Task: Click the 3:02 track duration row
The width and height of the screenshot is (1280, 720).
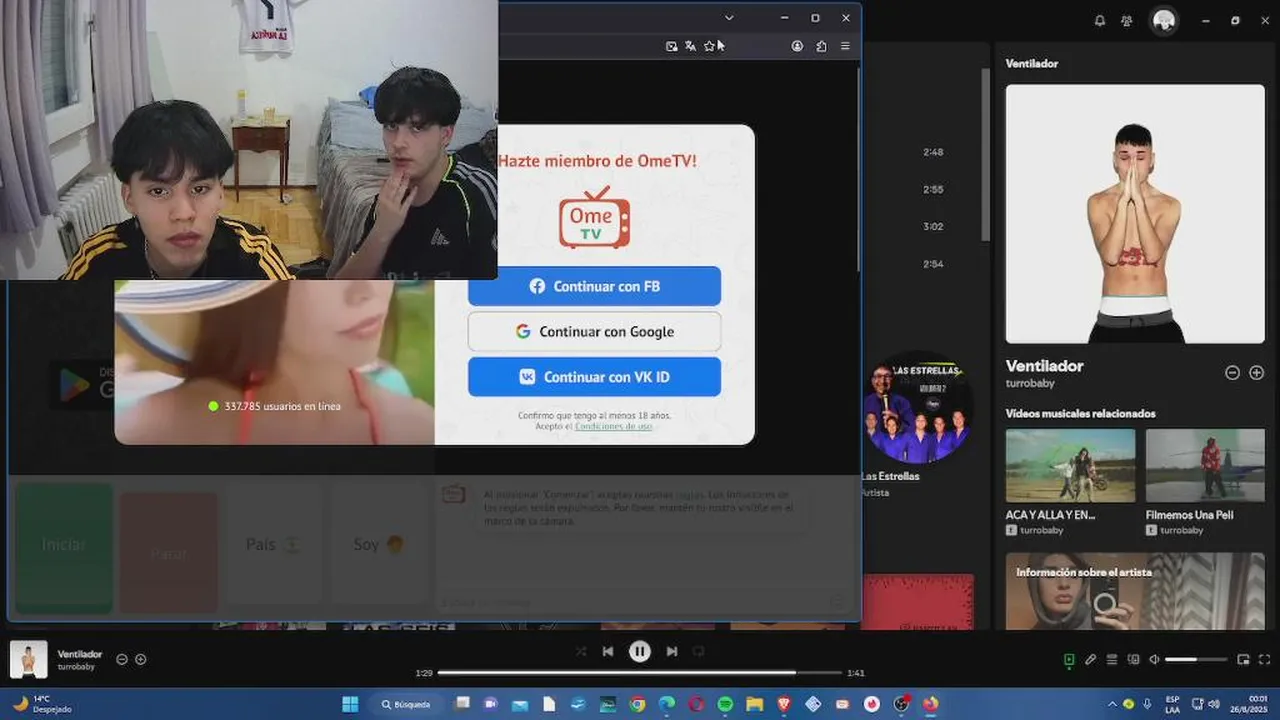Action: [x=933, y=227]
